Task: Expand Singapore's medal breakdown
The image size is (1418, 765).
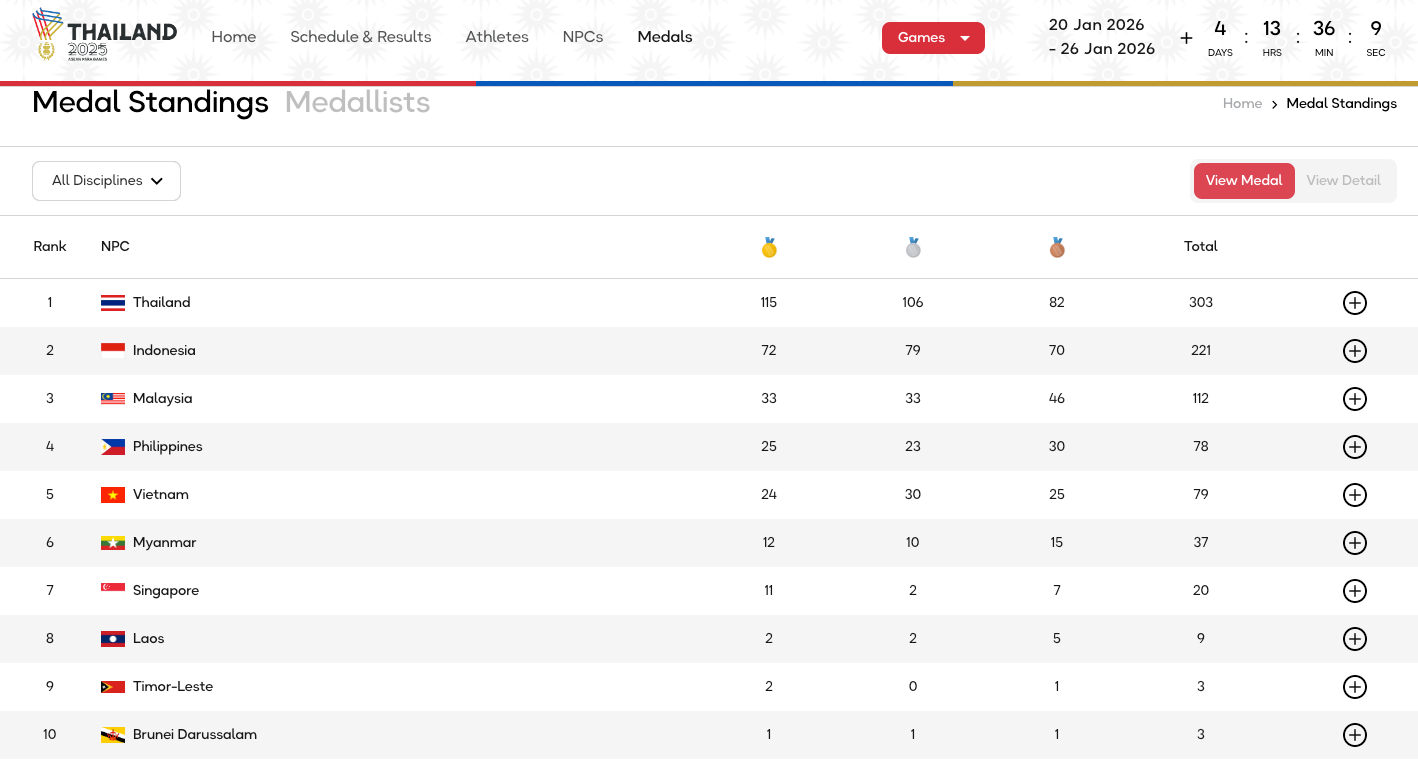Action: [x=1354, y=591]
